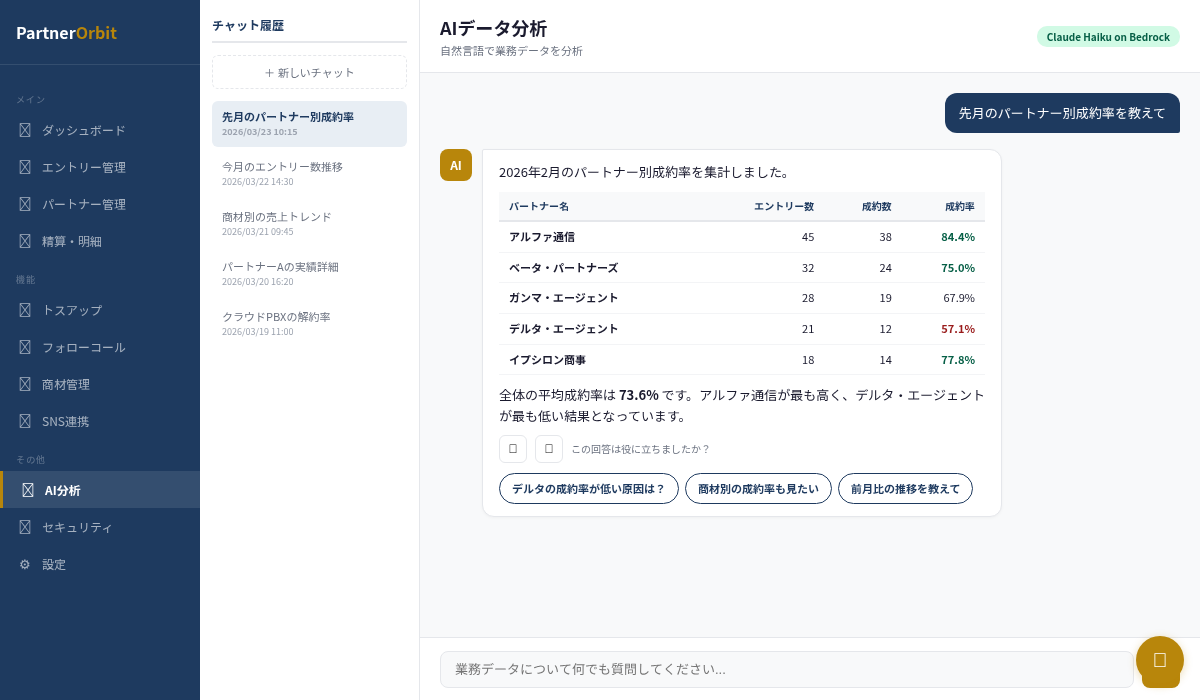The height and width of the screenshot is (700, 1200).
Task: Navigate to セキュリティ page
Action: pyautogui.click(x=77, y=527)
